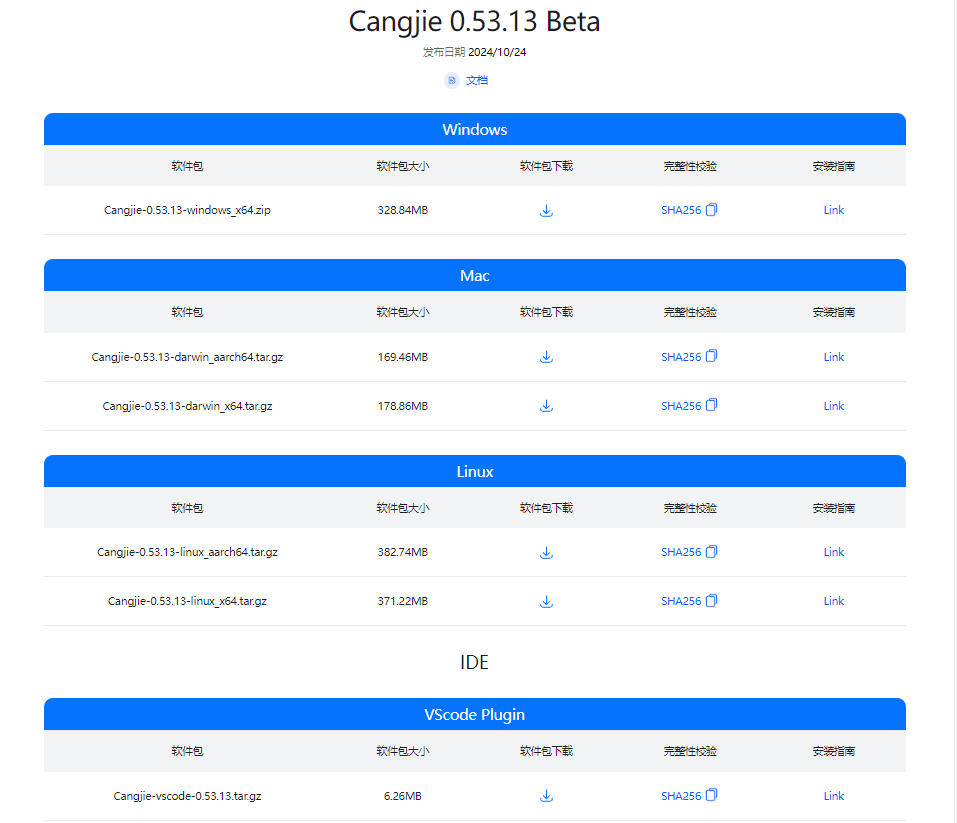Download the darwin_aarch64 tar.gz package
This screenshot has height=823, width=957.
coord(546,357)
